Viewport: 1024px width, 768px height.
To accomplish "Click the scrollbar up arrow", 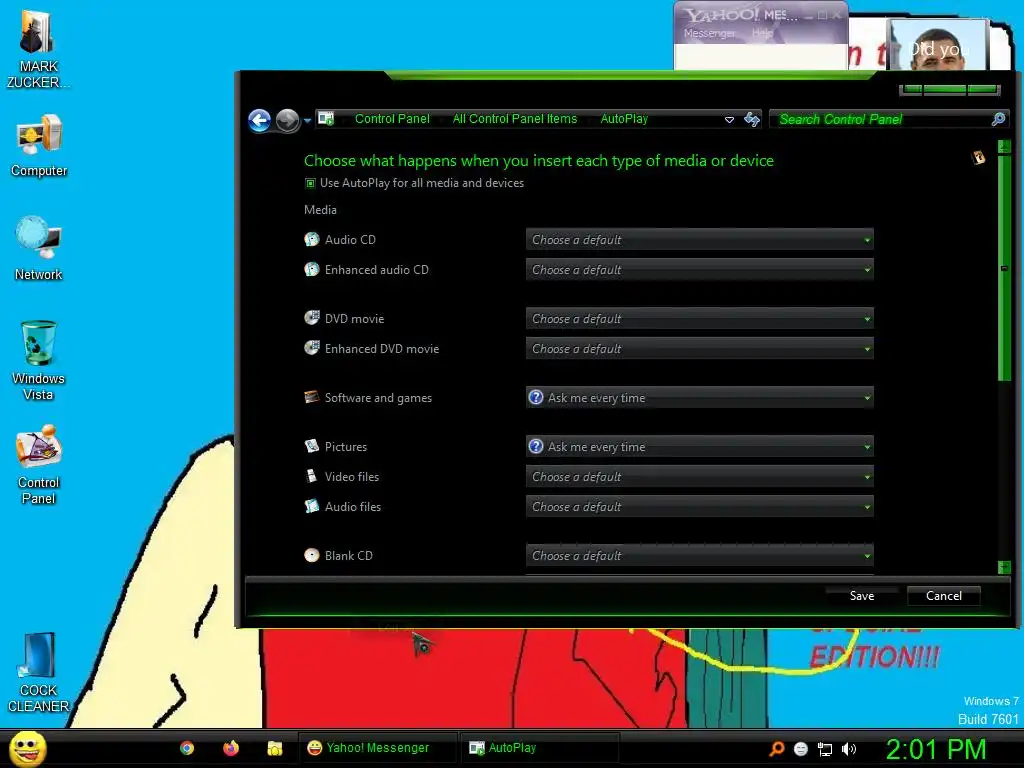I will (1004, 147).
